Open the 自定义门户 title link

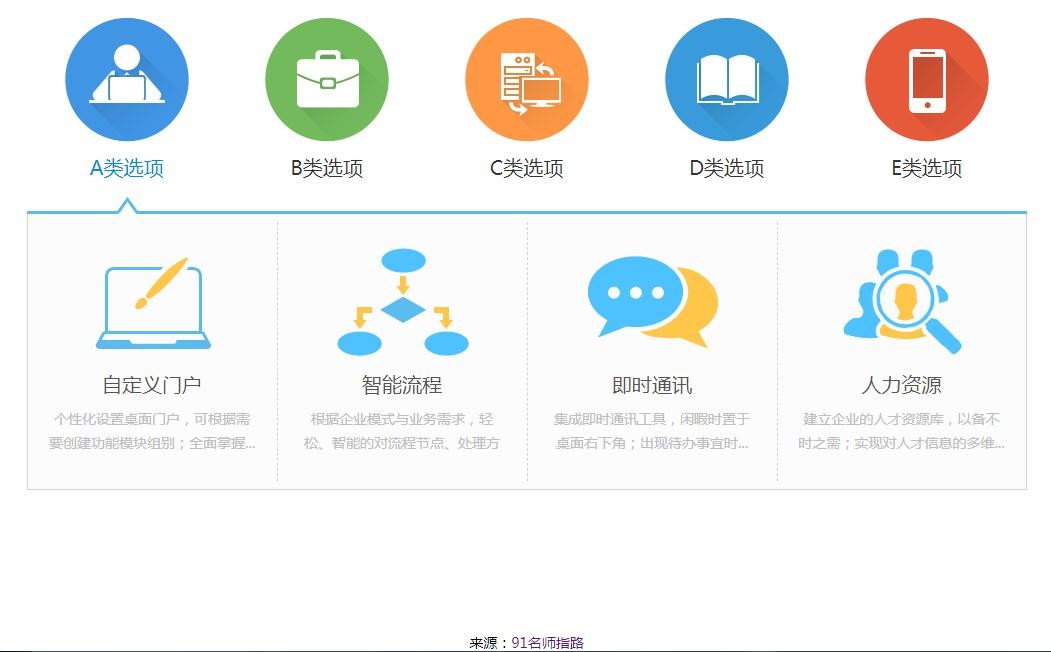click(152, 385)
